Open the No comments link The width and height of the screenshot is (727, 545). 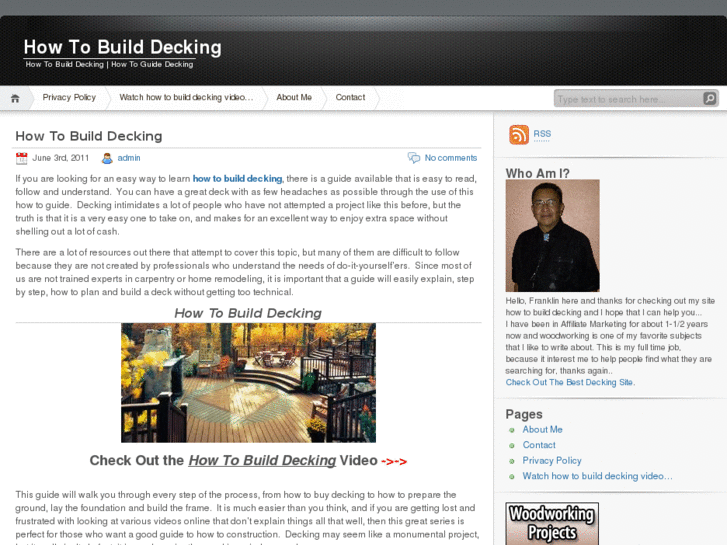[x=451, y=158]
